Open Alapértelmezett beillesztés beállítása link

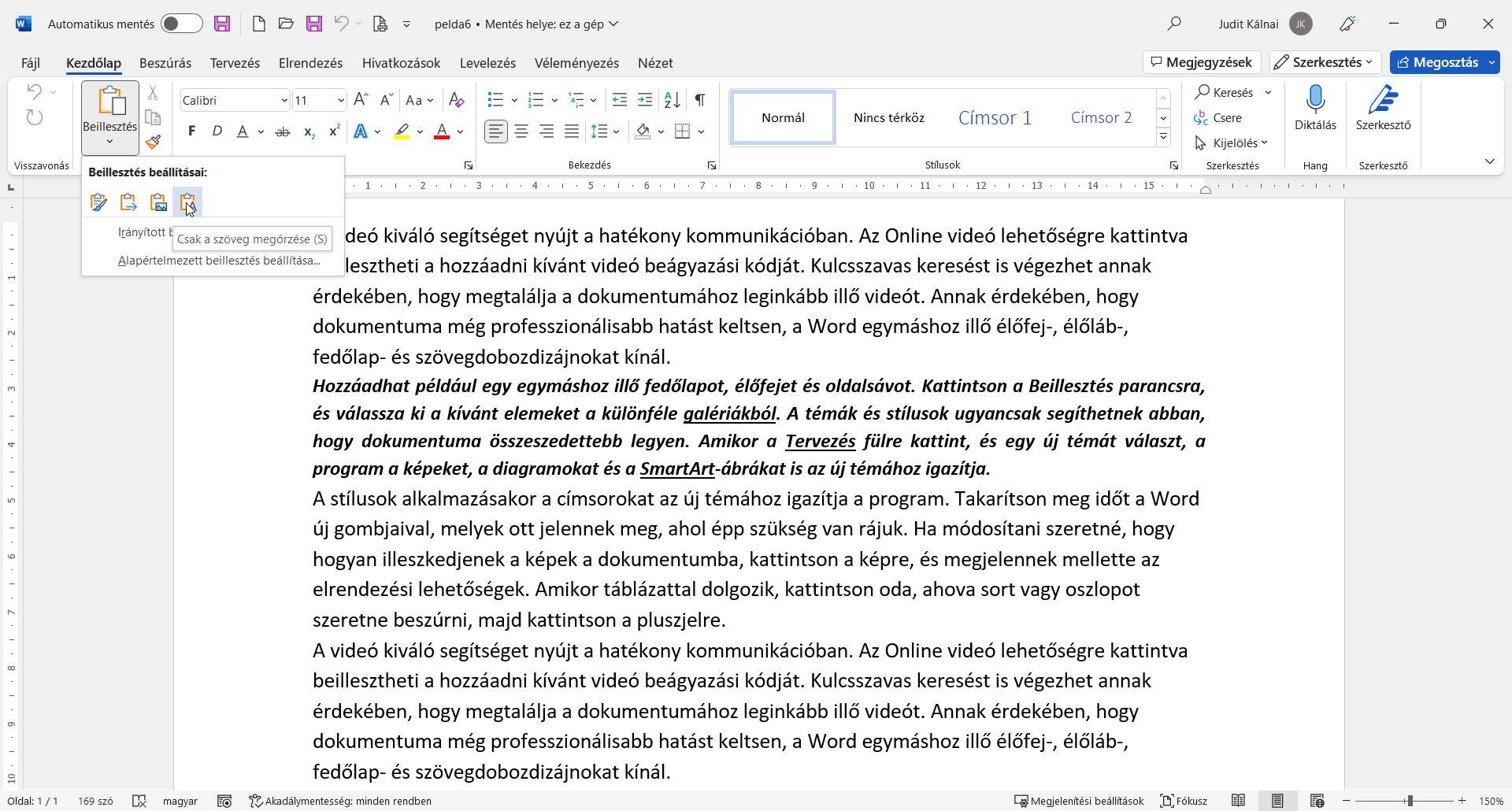tap(219, 261)
